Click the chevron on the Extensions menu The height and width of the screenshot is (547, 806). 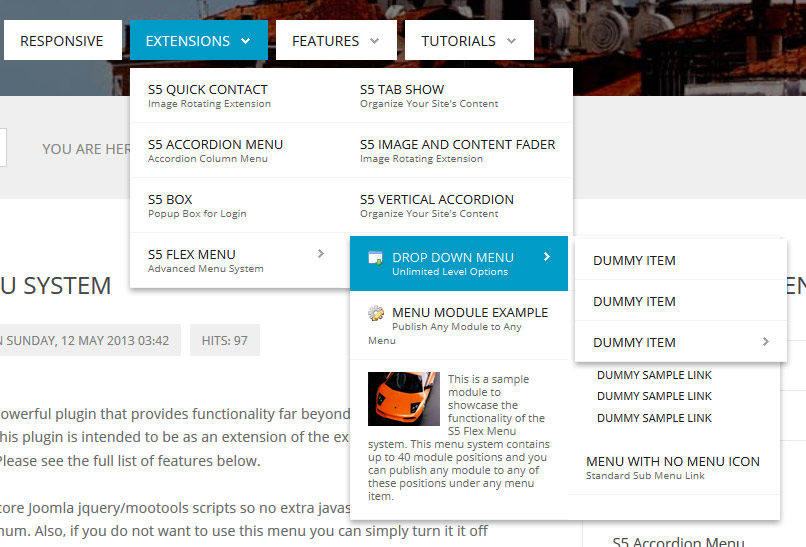click(x=244, y=41)
